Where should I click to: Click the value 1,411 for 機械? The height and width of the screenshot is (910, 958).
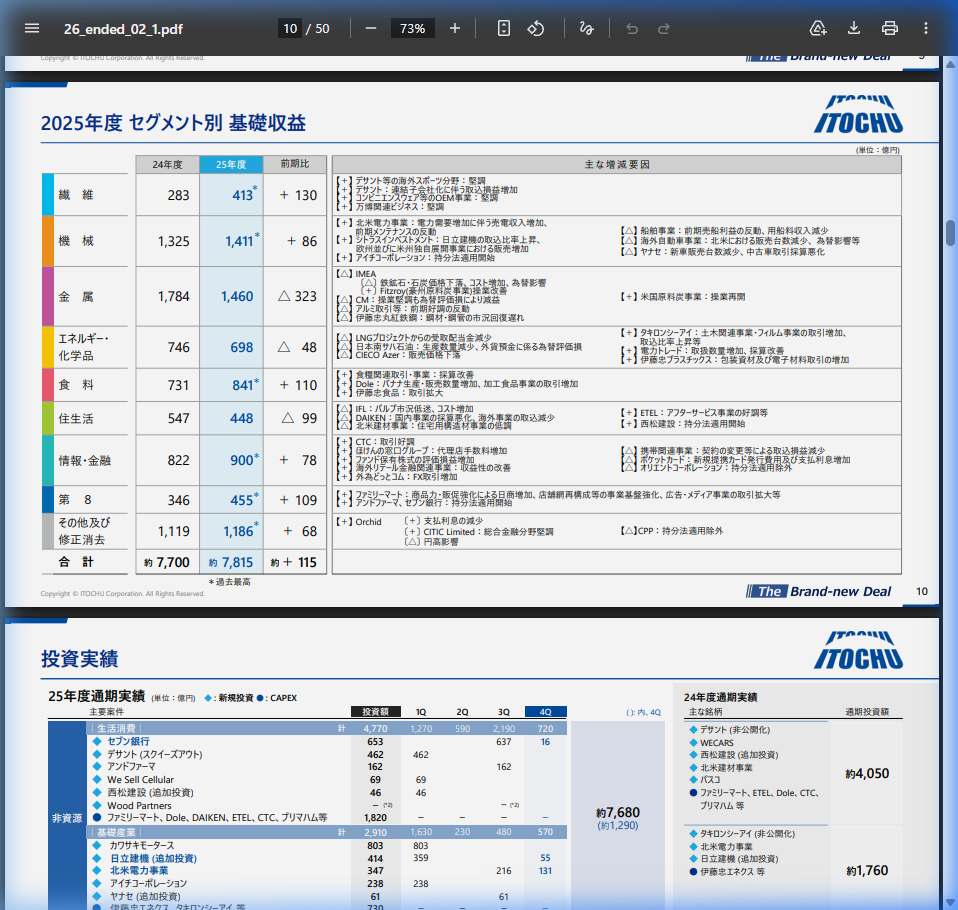(239, 241)
